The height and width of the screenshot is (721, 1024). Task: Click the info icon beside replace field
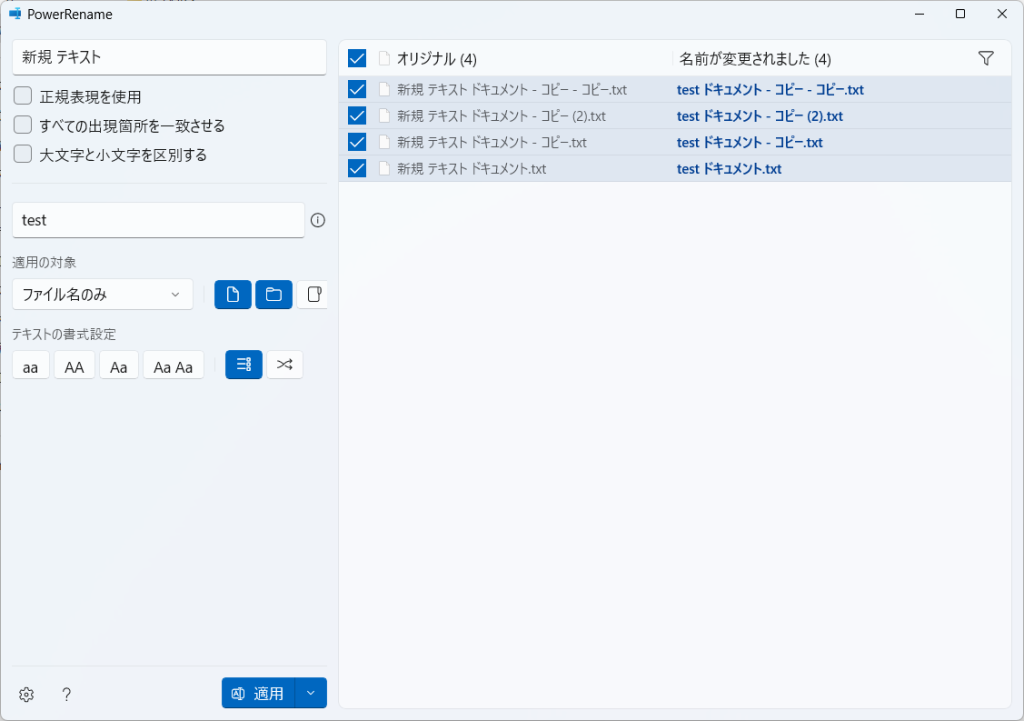pos(318,220)
